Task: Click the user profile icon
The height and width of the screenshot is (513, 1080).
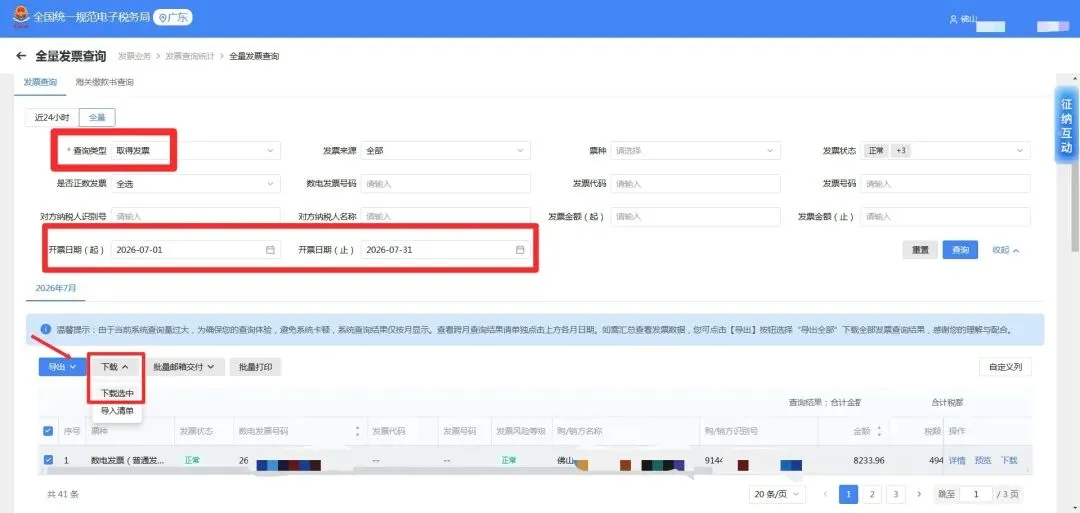Action: pos(953,19)
